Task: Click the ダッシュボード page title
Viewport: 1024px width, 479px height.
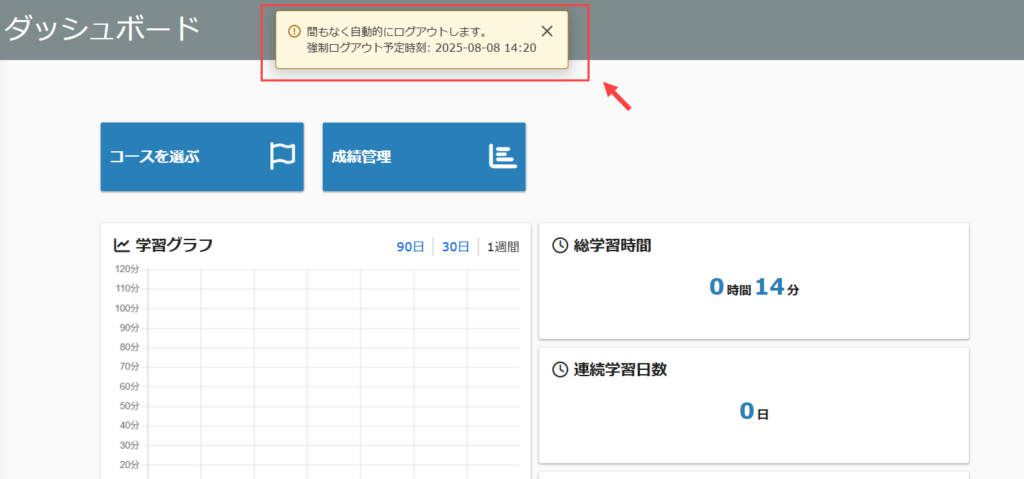Action: coord(101,29)
